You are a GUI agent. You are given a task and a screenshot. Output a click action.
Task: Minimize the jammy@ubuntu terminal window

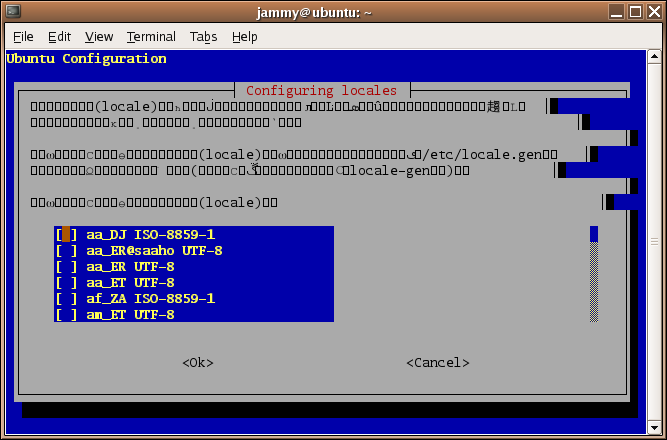point(616,11)
